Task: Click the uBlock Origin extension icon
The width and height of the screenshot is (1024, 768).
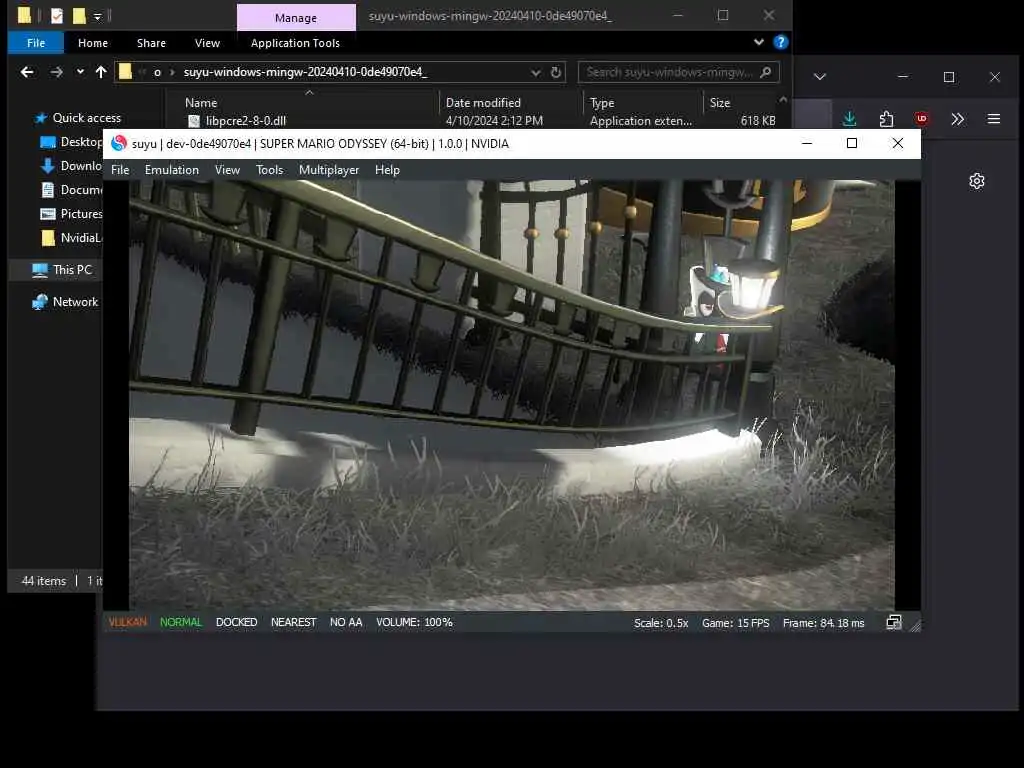Action: [921, 119]
